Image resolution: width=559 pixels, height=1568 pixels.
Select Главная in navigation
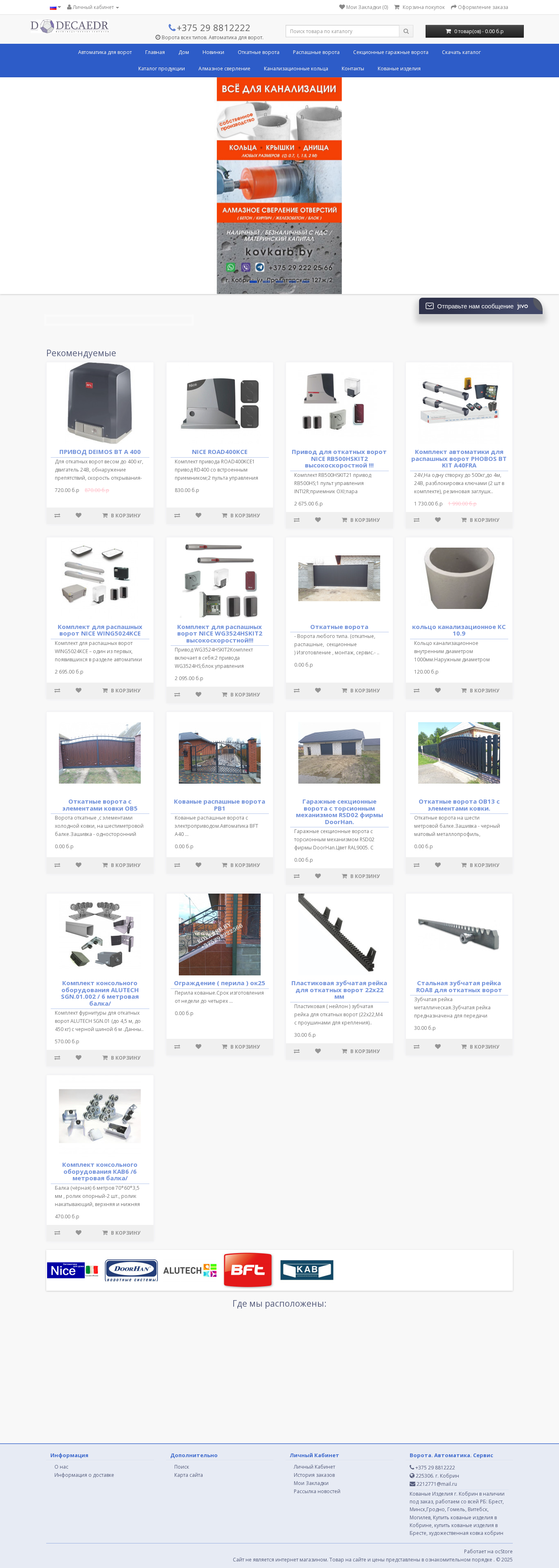(155, 52)
